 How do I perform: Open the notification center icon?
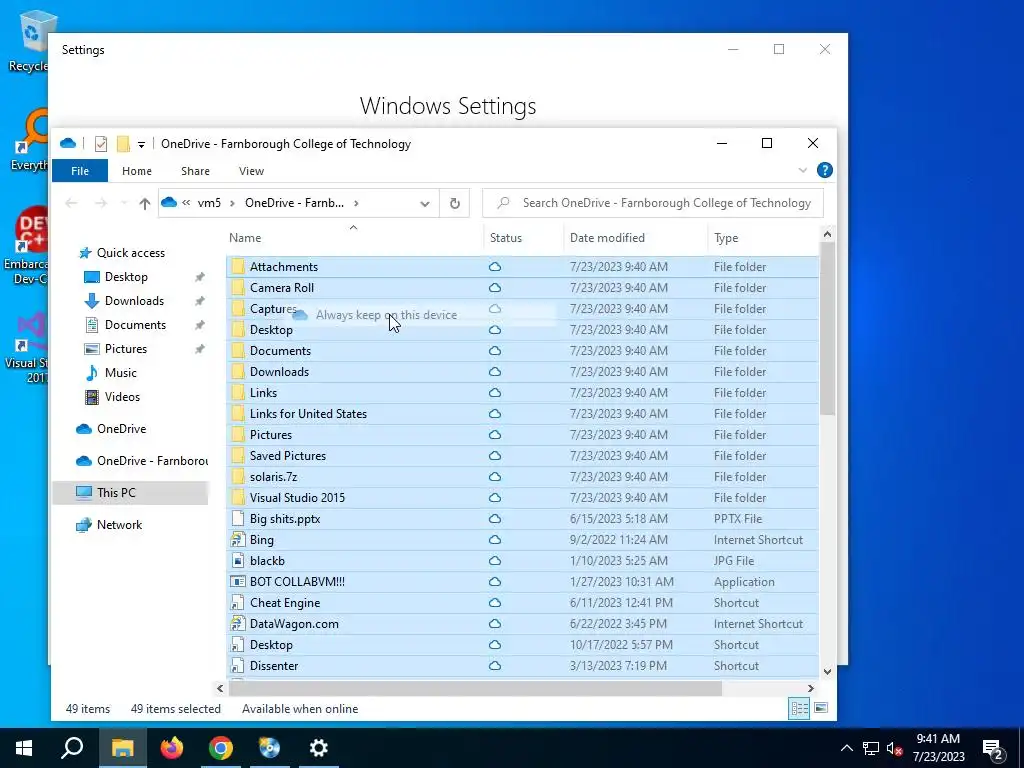click(x=993, y=748)
